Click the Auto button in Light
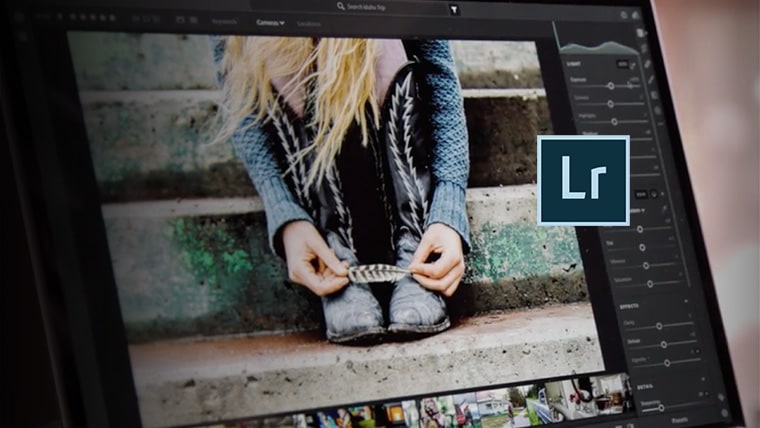 click(622, 63)
